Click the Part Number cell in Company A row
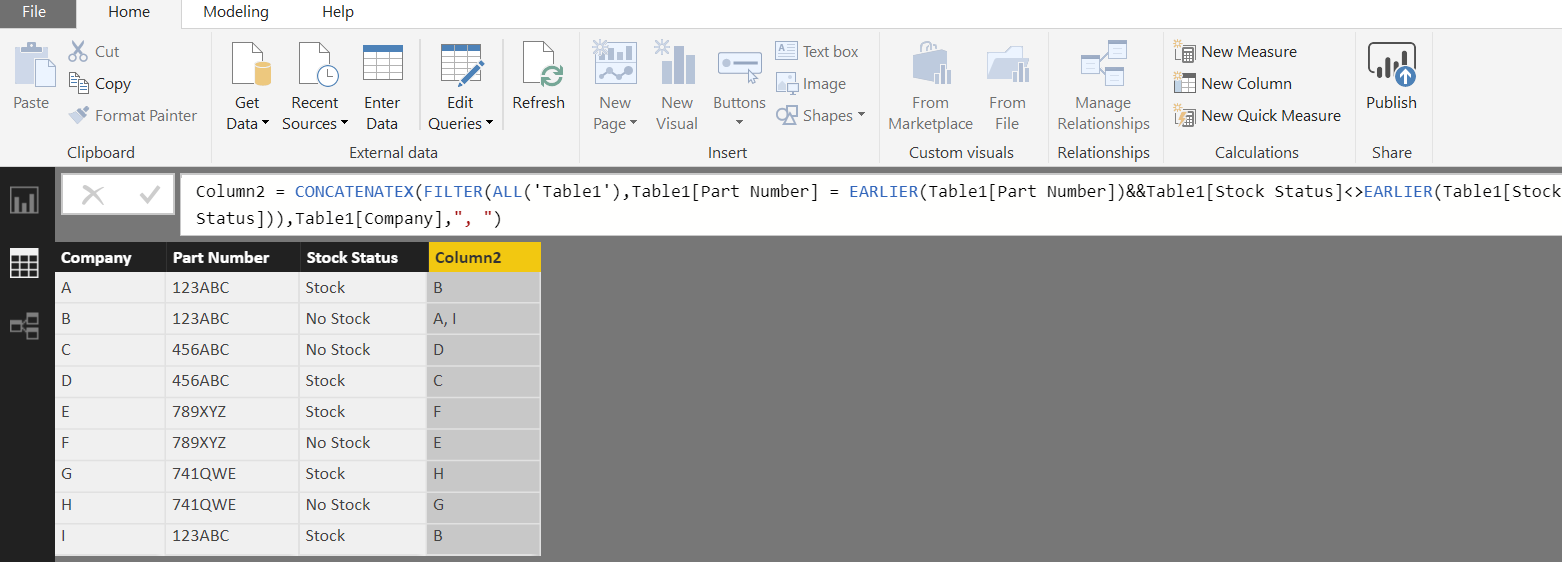Screen dimensions: 1562x562 [232, 288]
